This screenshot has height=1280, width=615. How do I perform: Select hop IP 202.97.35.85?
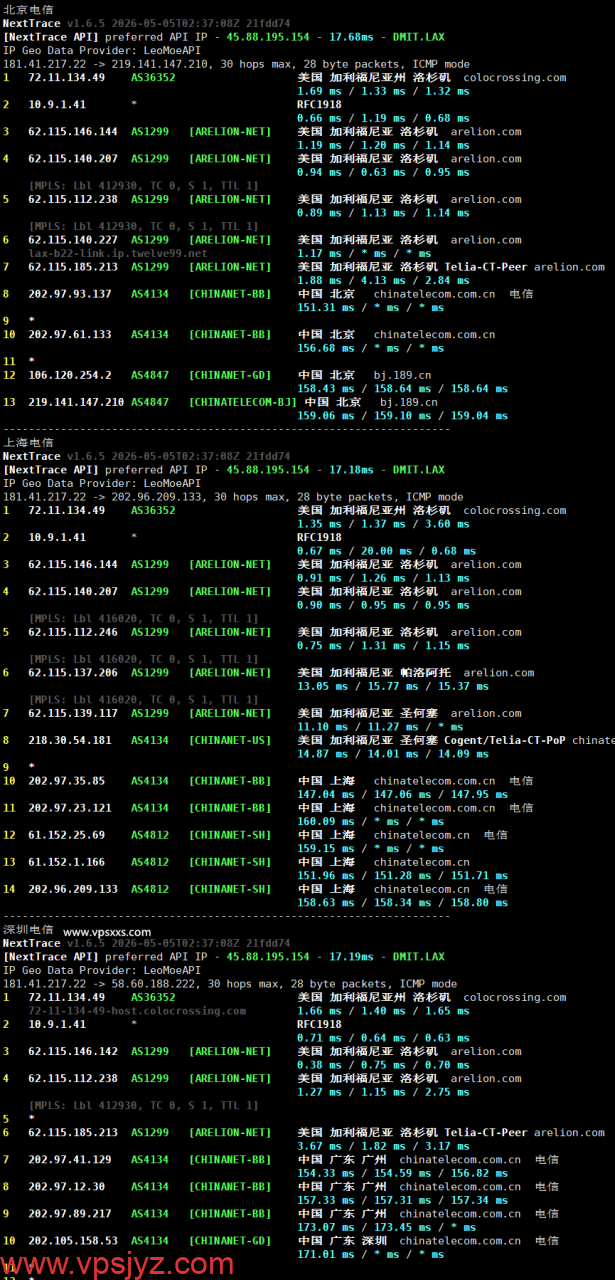[66, 781]
